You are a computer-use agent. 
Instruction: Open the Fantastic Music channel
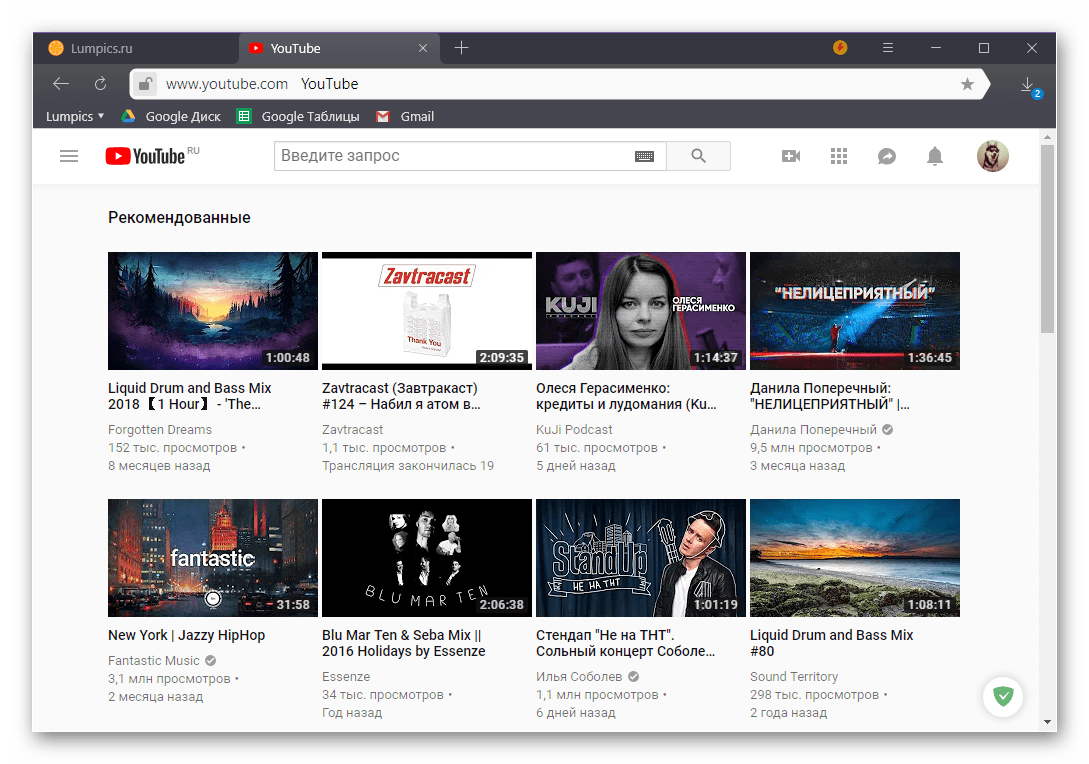(153, 661)
